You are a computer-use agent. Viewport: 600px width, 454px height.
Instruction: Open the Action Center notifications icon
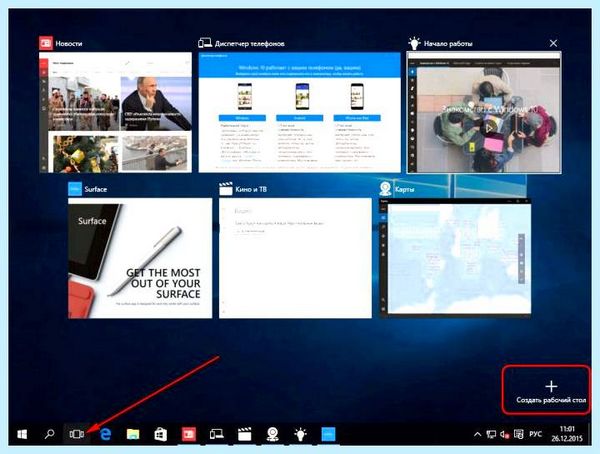tap(518, 434)
